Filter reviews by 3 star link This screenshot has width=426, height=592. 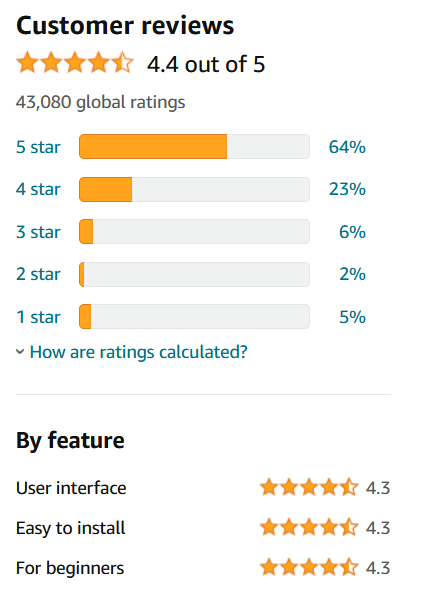[x=38, y=232]
